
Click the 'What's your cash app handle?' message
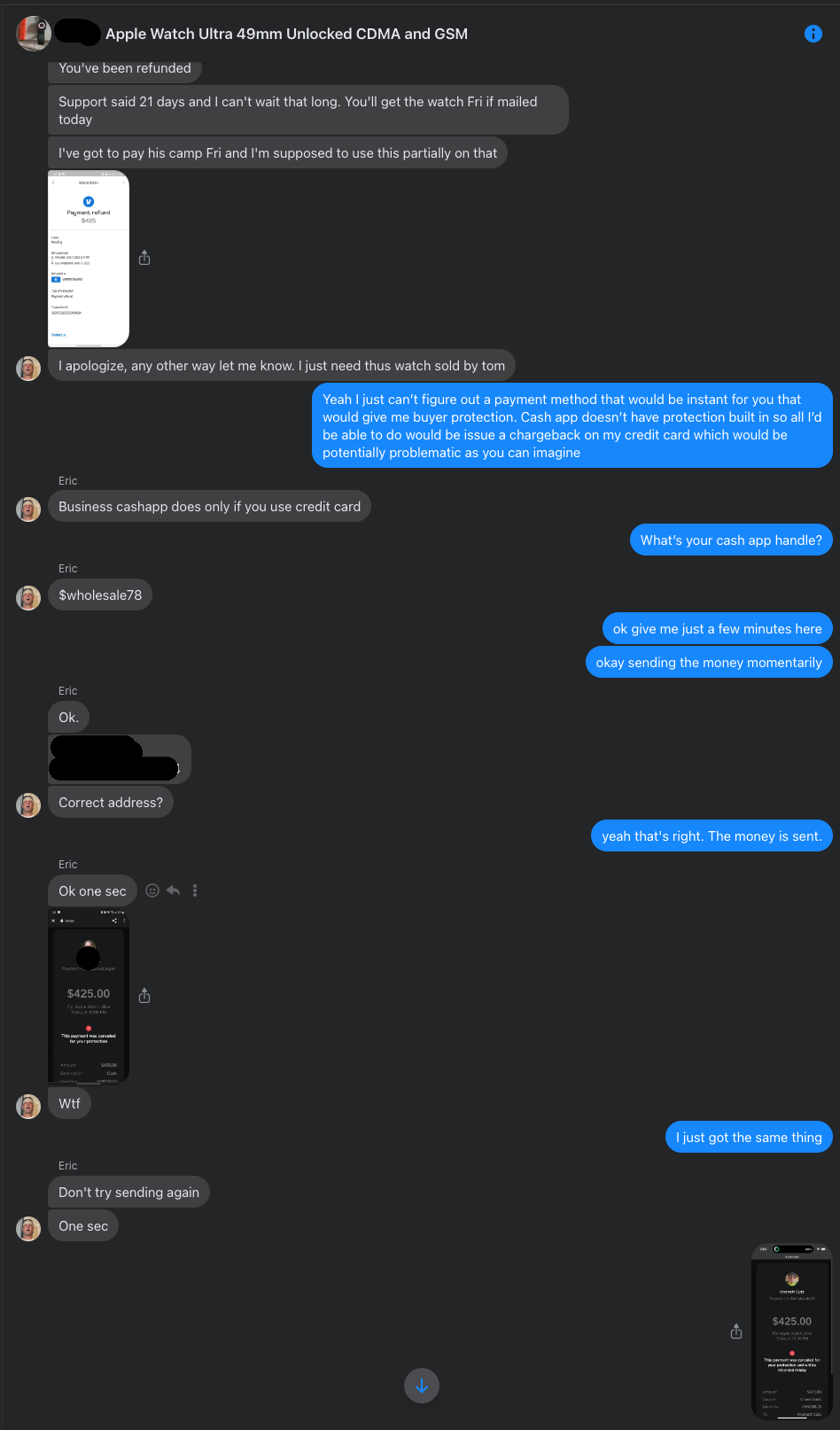point(731,540)
